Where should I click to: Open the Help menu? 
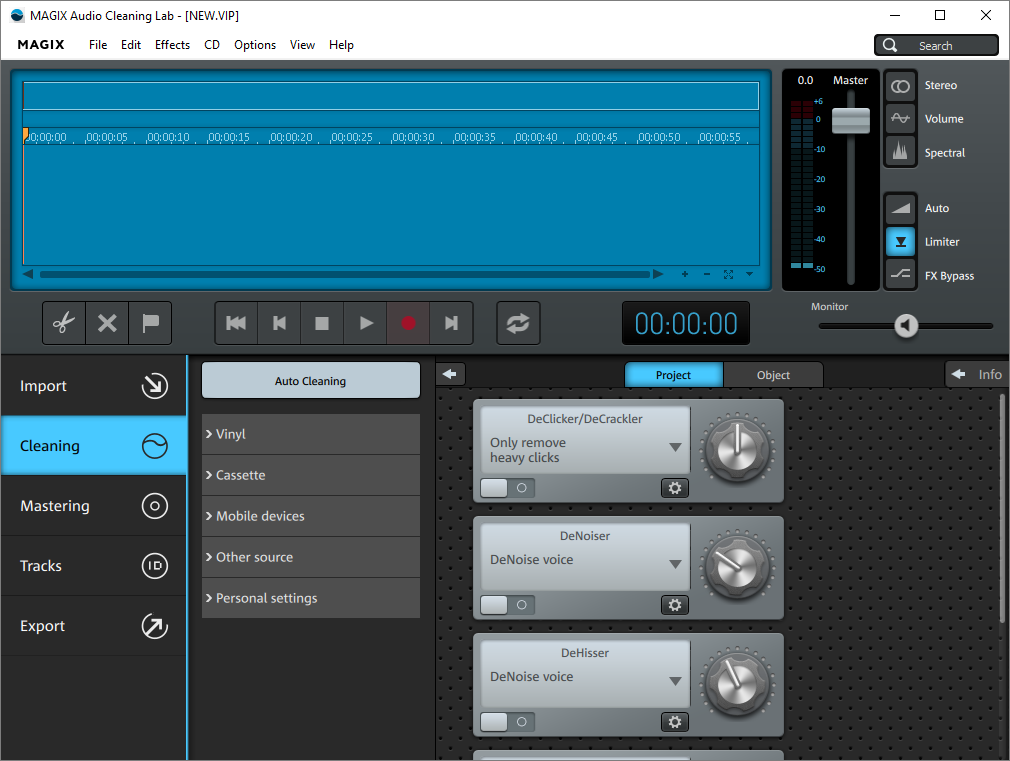(x=341, y=44)
